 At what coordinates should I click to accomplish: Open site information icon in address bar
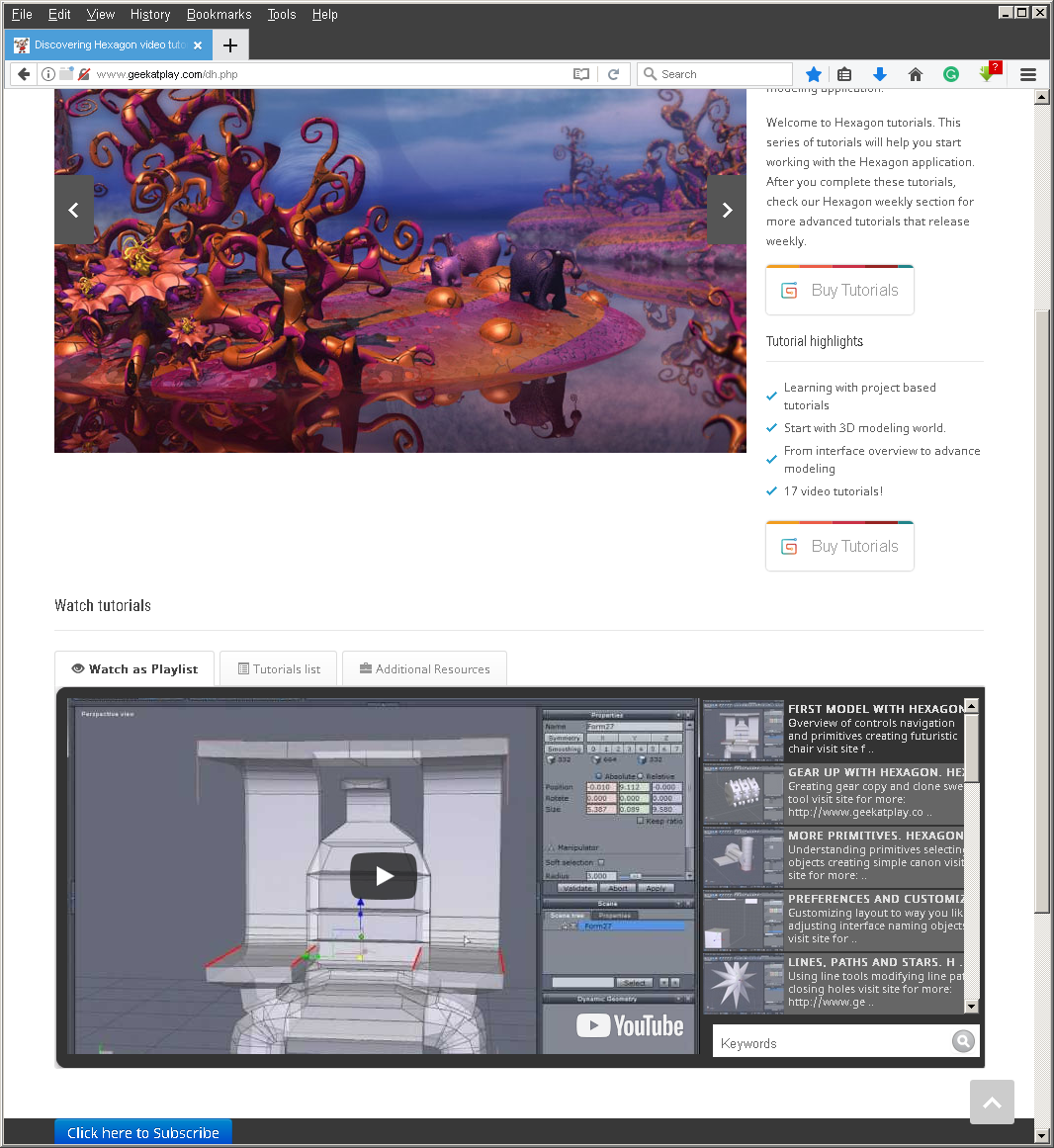tap(48, 74)
